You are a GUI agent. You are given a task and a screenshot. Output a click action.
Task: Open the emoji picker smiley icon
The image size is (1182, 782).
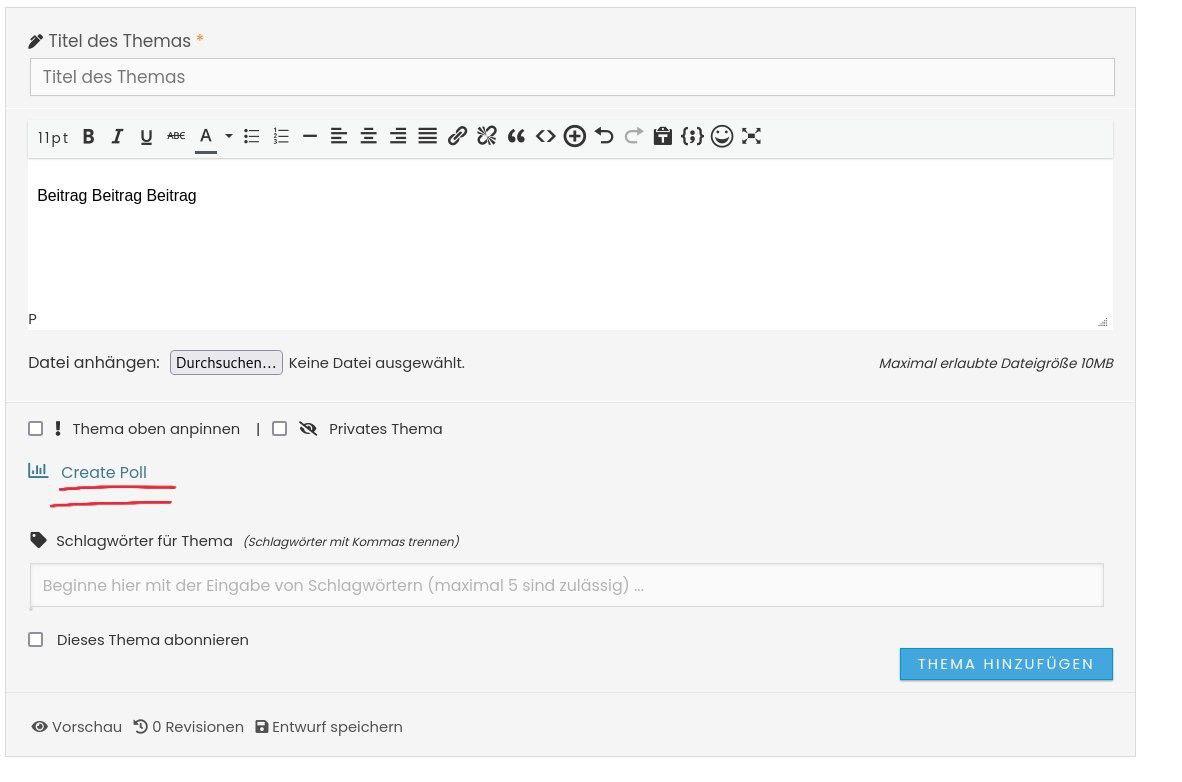[722, 137]
